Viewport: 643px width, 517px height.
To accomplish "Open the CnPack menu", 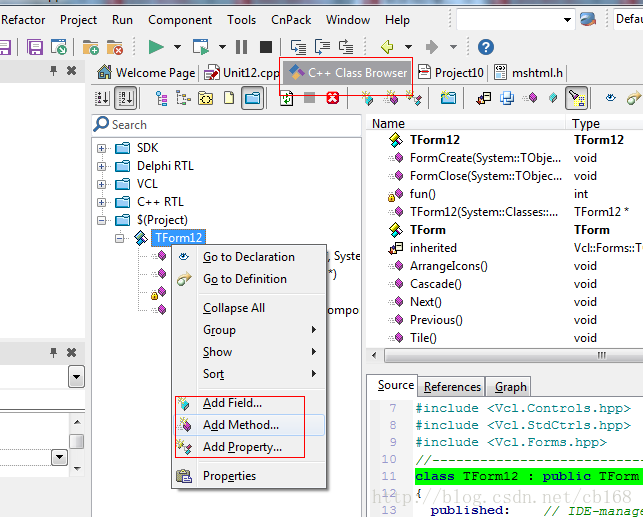I will coord(291,20).
